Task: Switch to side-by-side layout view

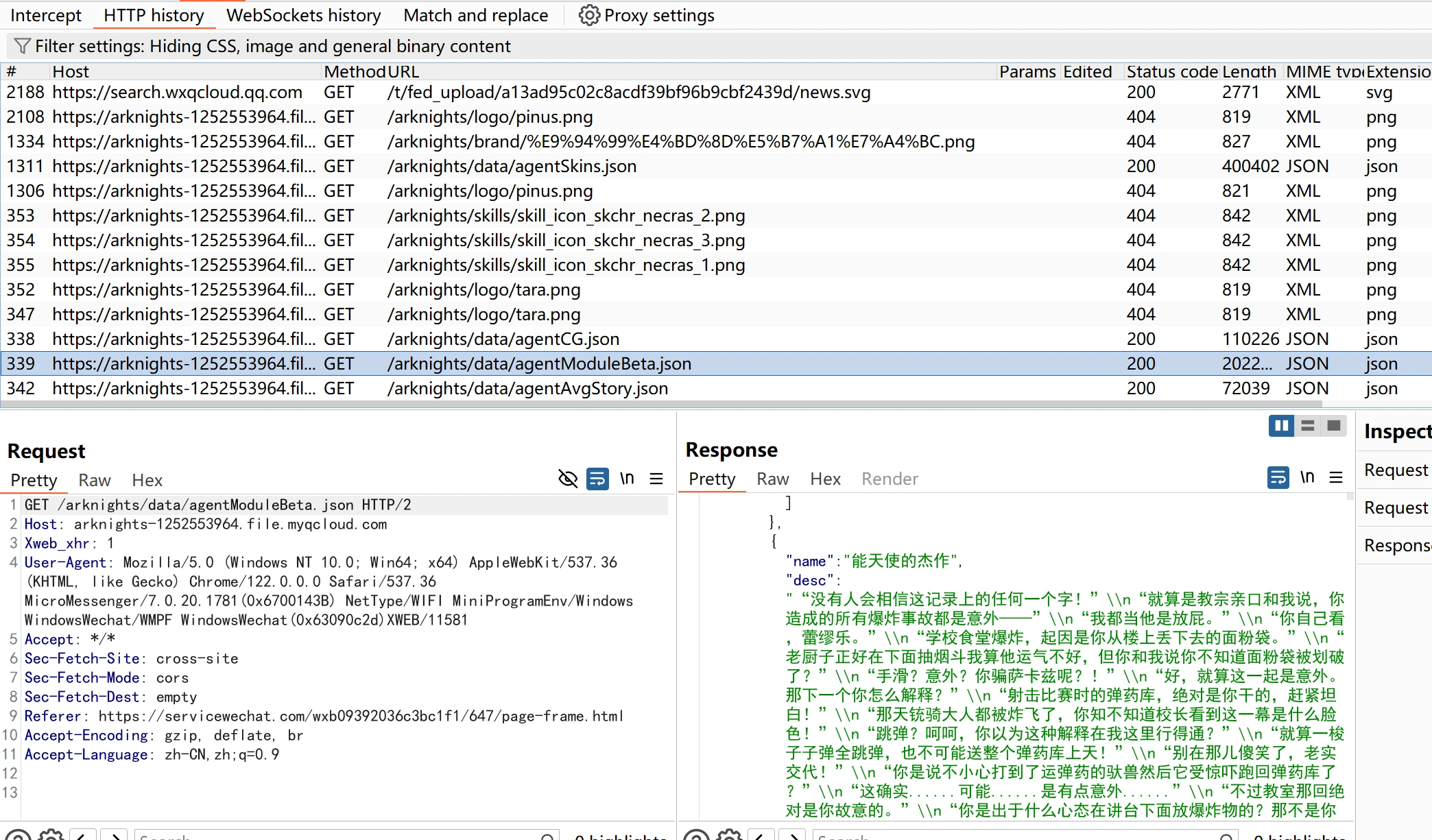Action: point(1280,426)
